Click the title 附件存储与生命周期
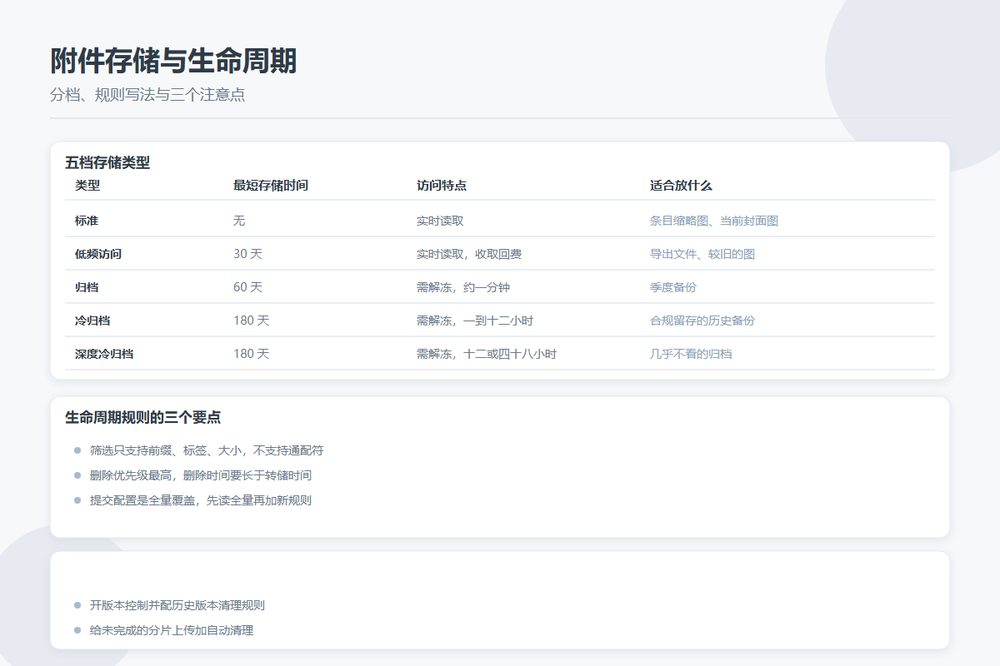The width and height of the screenshot is (1000, 666). pyautogui.click(x=173, y=61)
